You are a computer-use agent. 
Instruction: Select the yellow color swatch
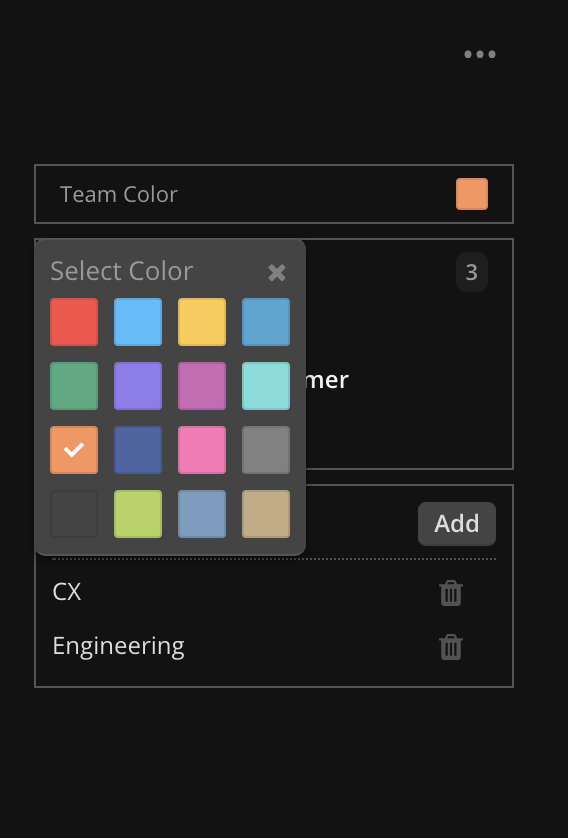tap(202, 322)
